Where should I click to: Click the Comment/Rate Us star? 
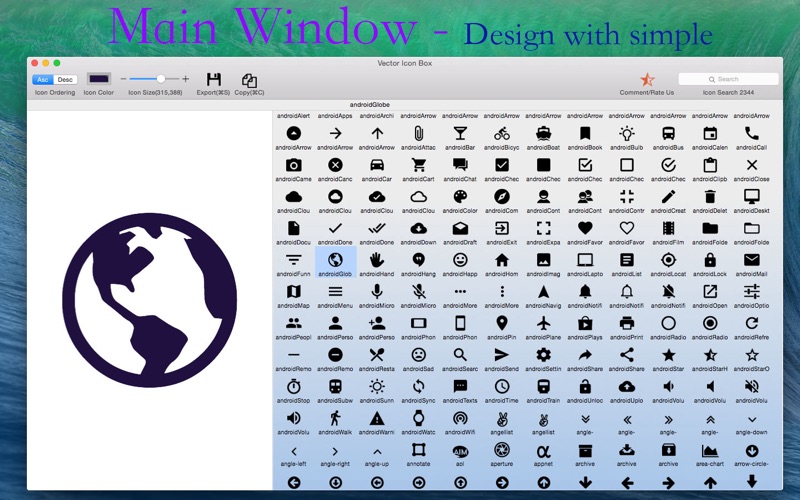coord(647,80)
